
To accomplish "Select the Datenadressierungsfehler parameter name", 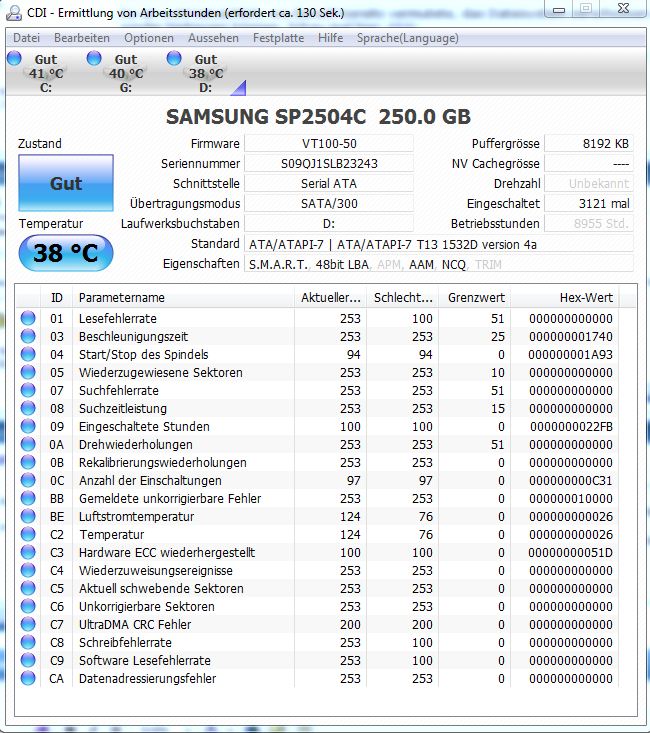I will (x=147, y=678).
